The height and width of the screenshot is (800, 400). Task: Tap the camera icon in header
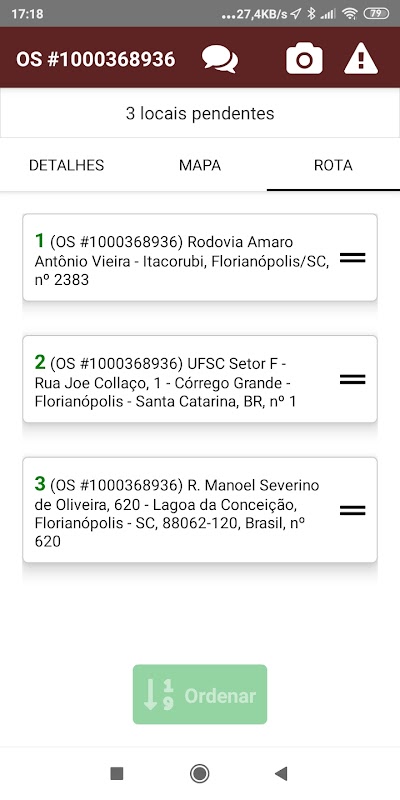point(304,59)
